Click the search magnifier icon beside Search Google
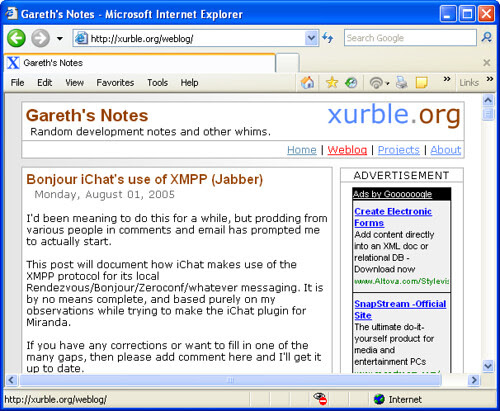Screen dimensions: 500x411 click(487, 37)
